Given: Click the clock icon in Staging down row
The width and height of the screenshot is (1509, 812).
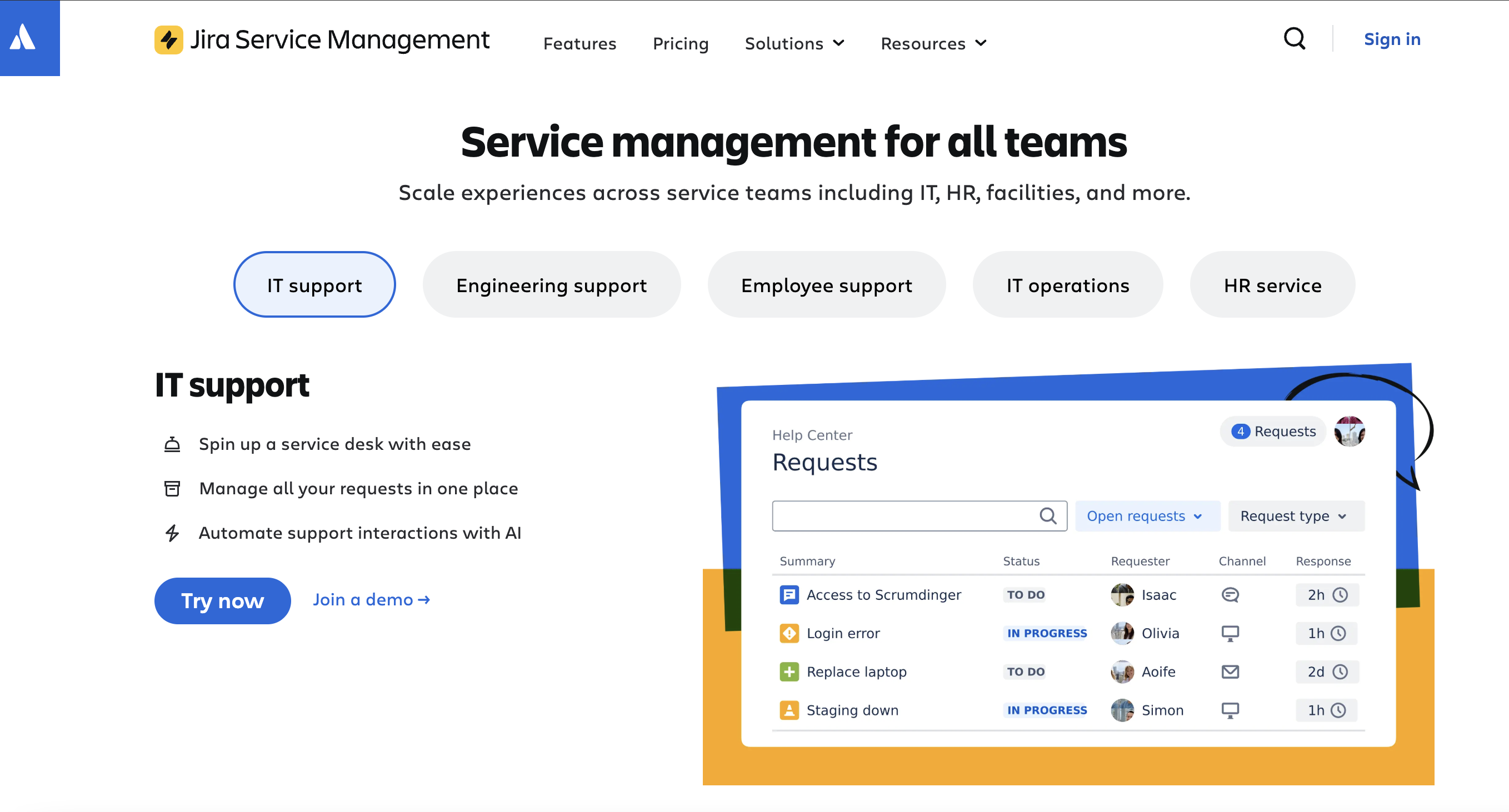Looking at the screenshot, I should click(x=1338, y=710).
